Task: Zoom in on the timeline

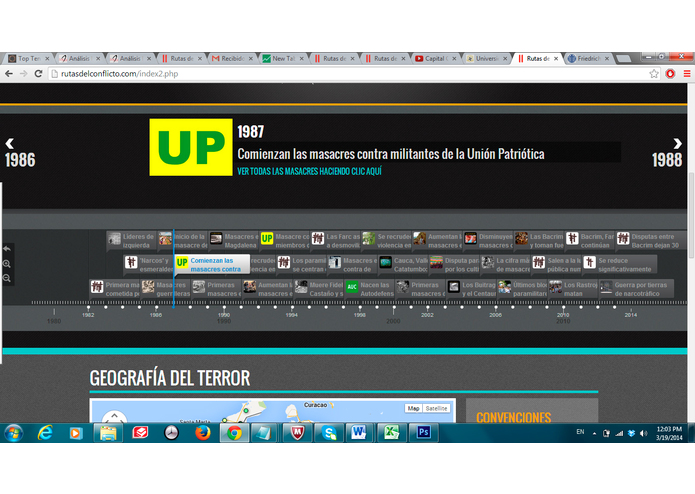Action: 7,264
